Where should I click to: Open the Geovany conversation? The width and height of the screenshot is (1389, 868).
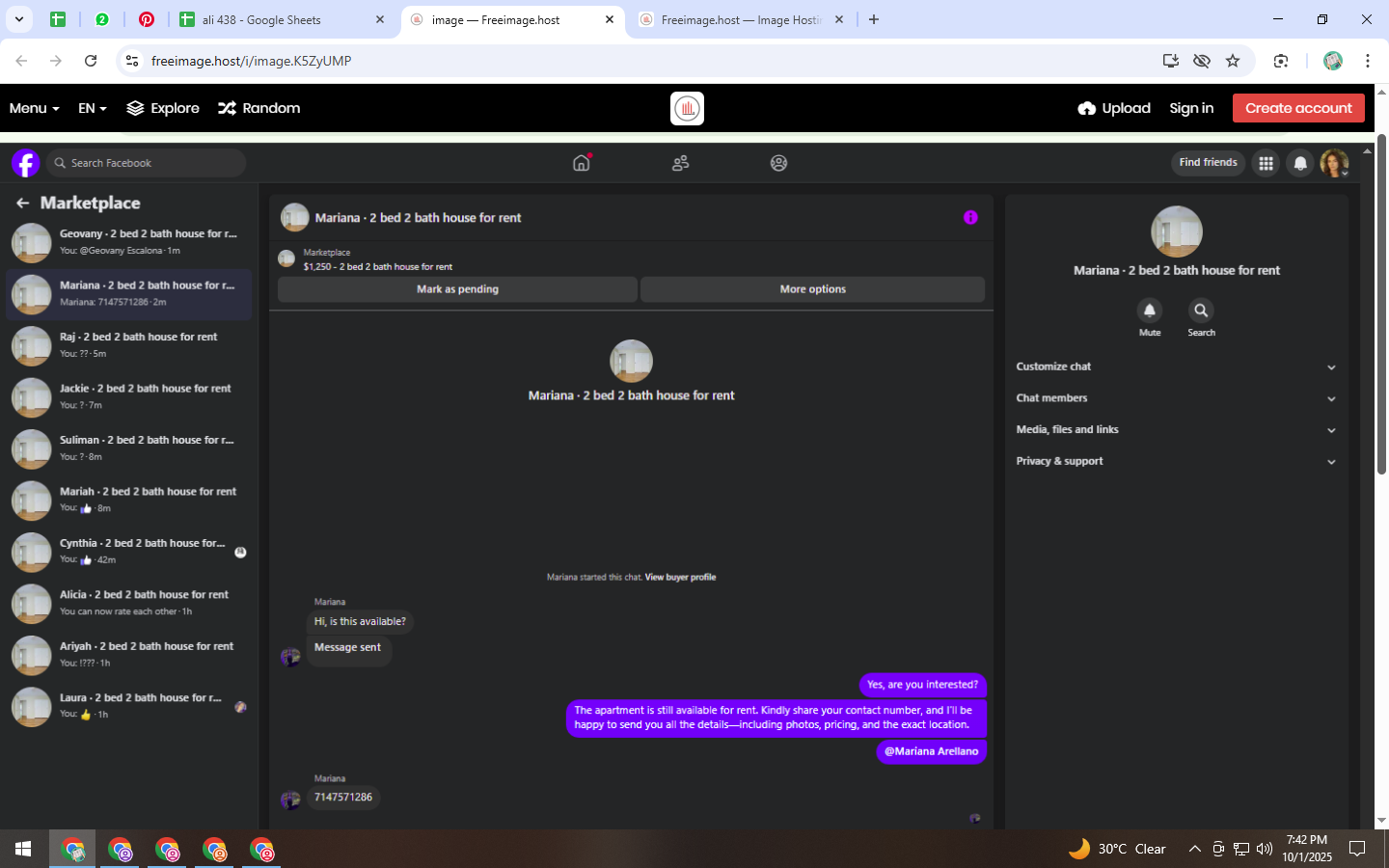pyautogui.click(x=129, y=242)
